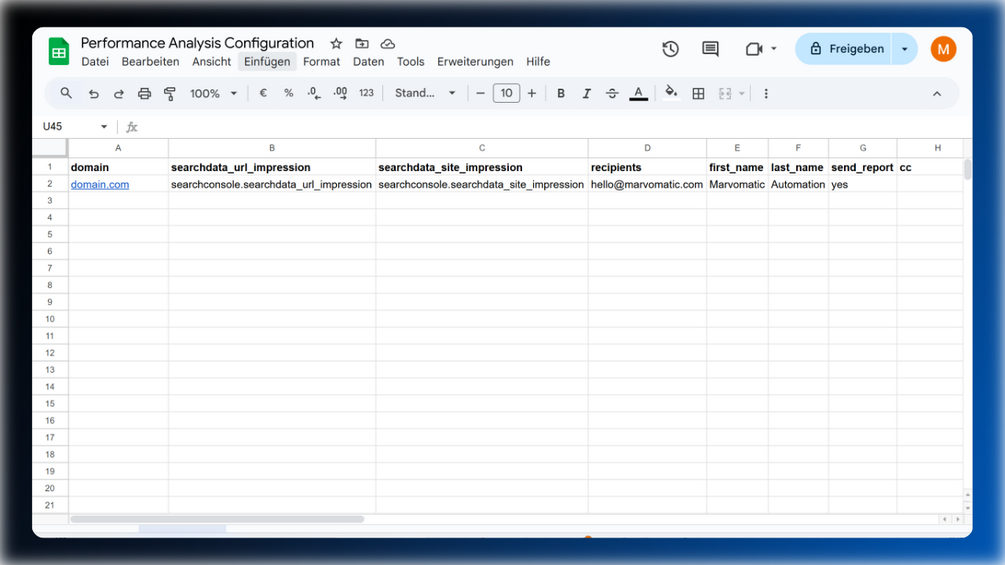
Task: Select column B header
Action: (272, 148)
